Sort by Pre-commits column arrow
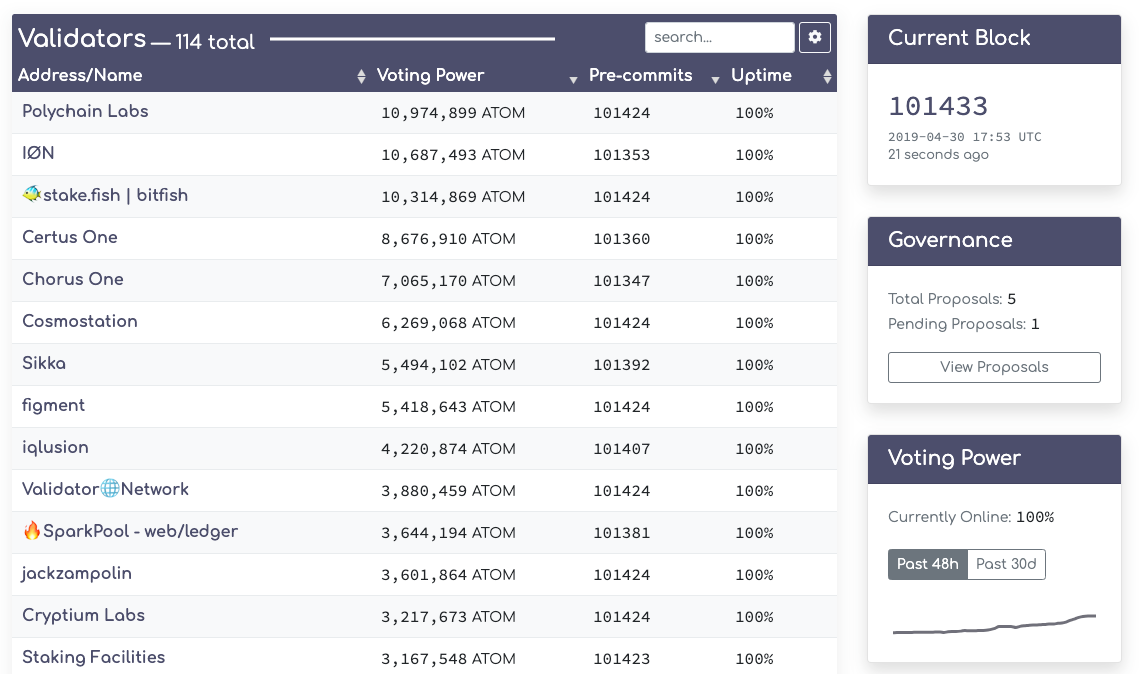 tap(715, 79)
